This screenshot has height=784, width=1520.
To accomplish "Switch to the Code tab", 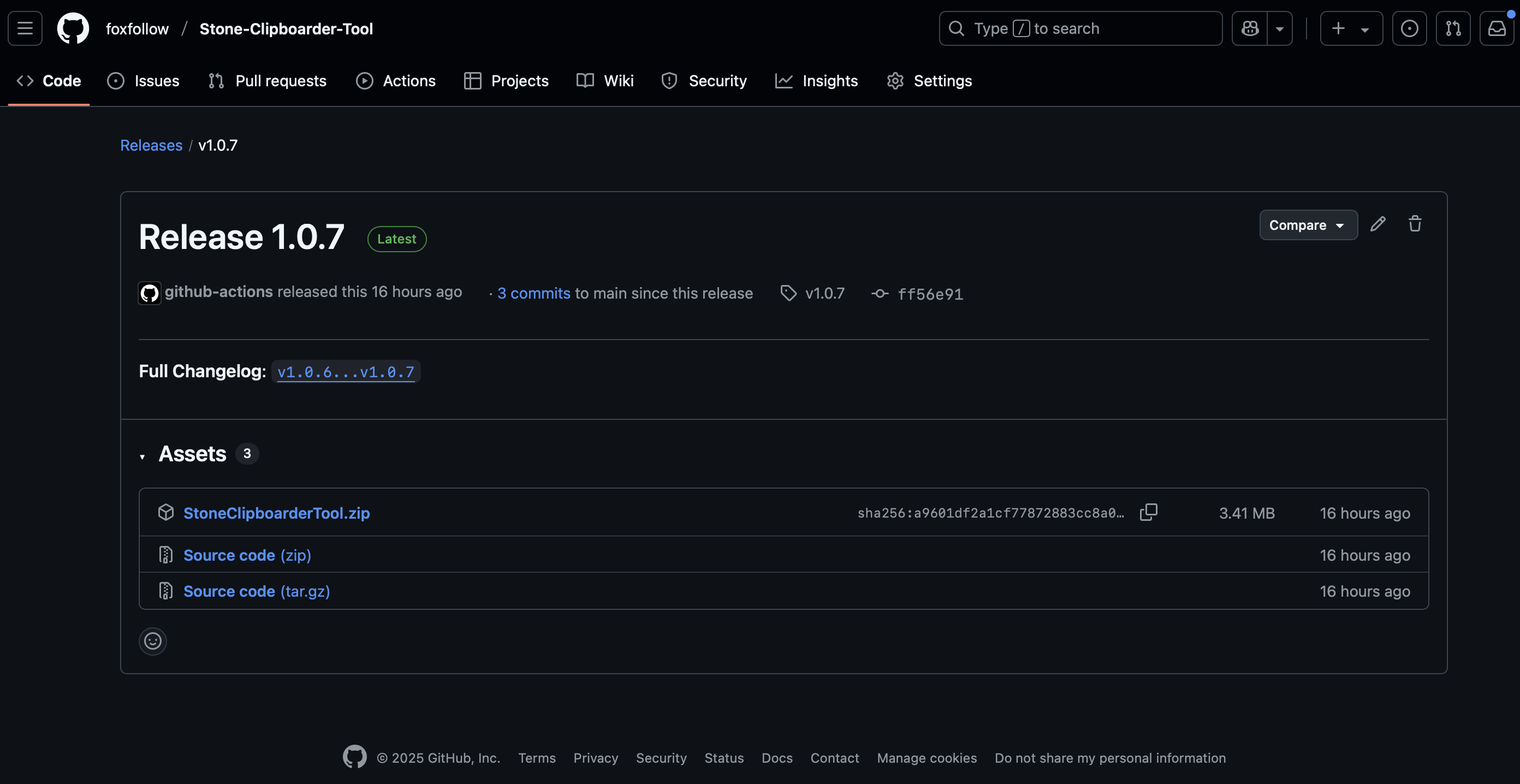I will (x=49, y=81).
